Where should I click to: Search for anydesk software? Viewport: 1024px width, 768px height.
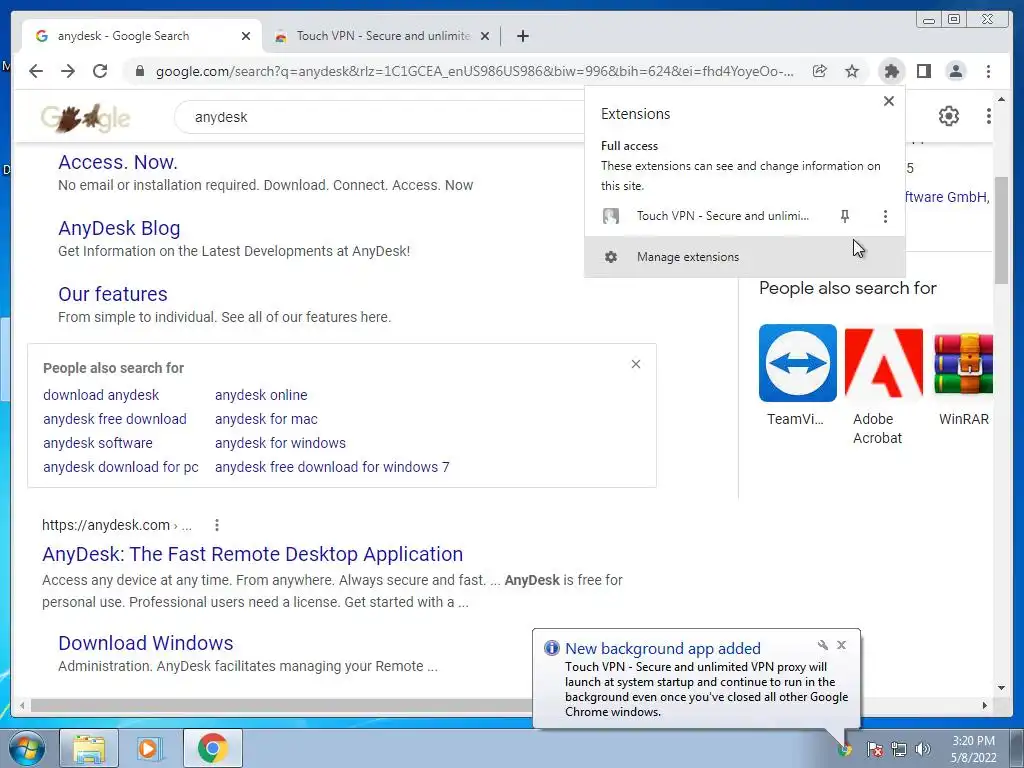click(x=98, y=443)
